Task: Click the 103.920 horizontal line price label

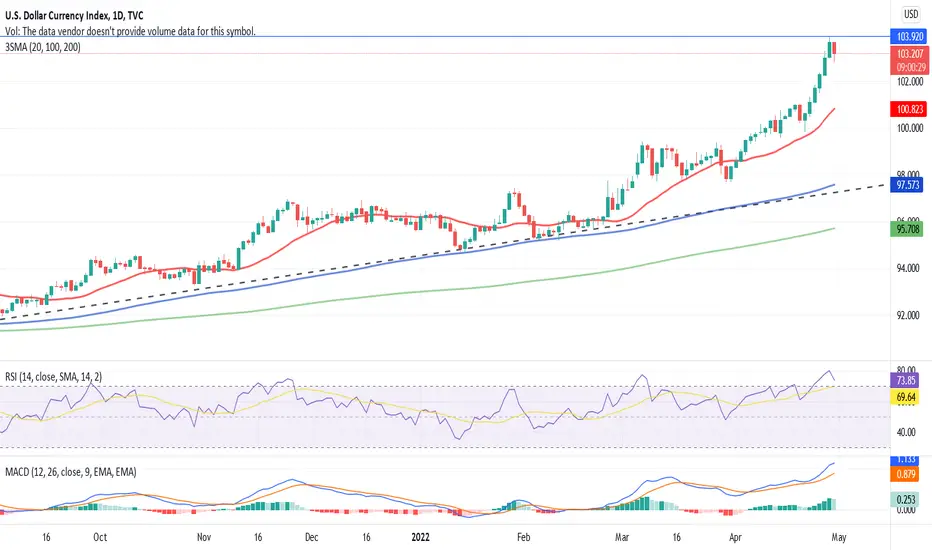Action: click(x=909, y=36)
